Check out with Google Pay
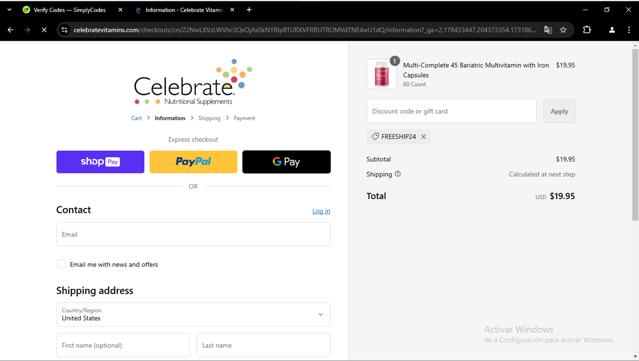The image size is (639, 361). [x=286, y=162]
